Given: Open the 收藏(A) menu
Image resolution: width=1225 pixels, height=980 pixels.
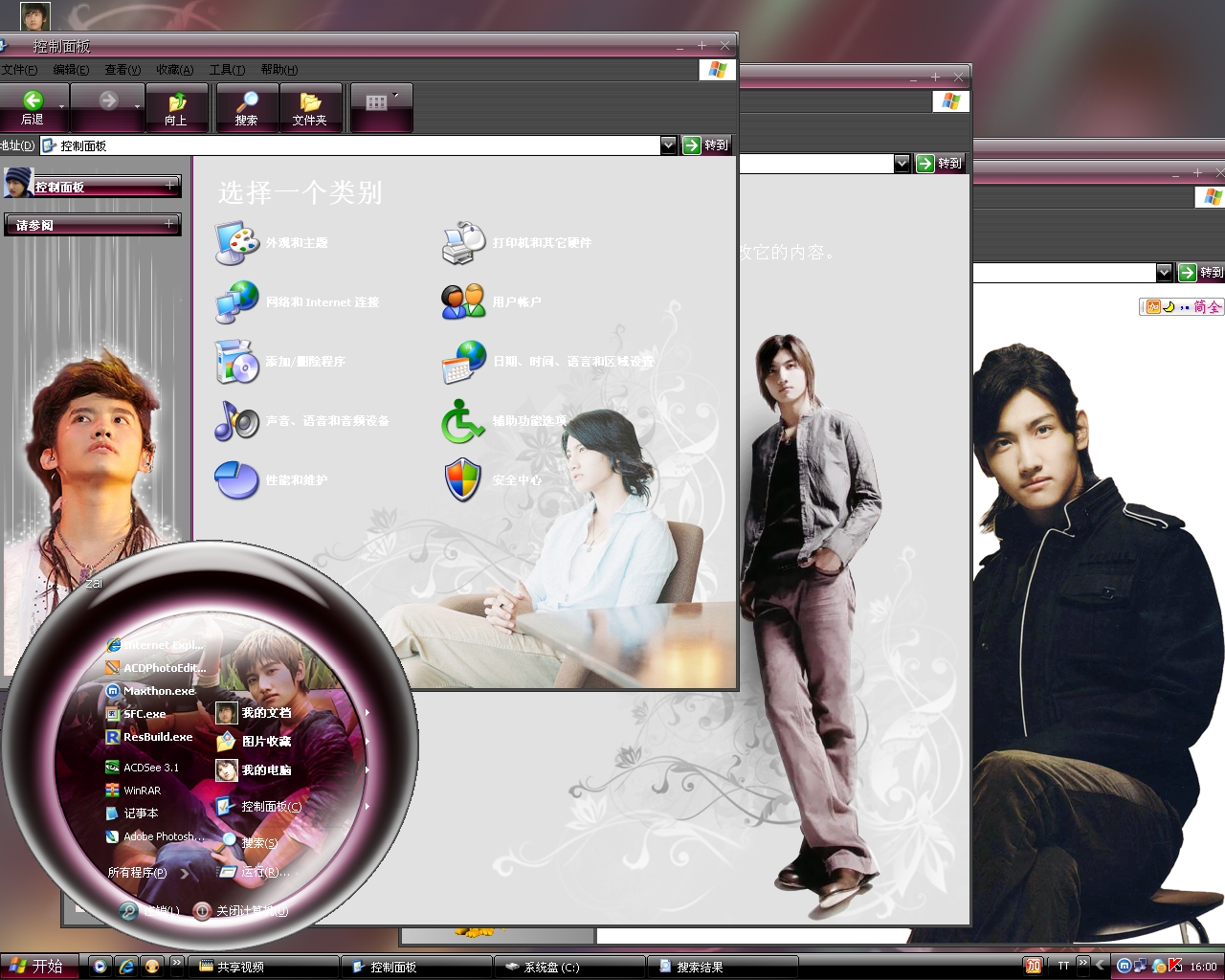Looking at the screenshot, I should (x=175, y=70).
